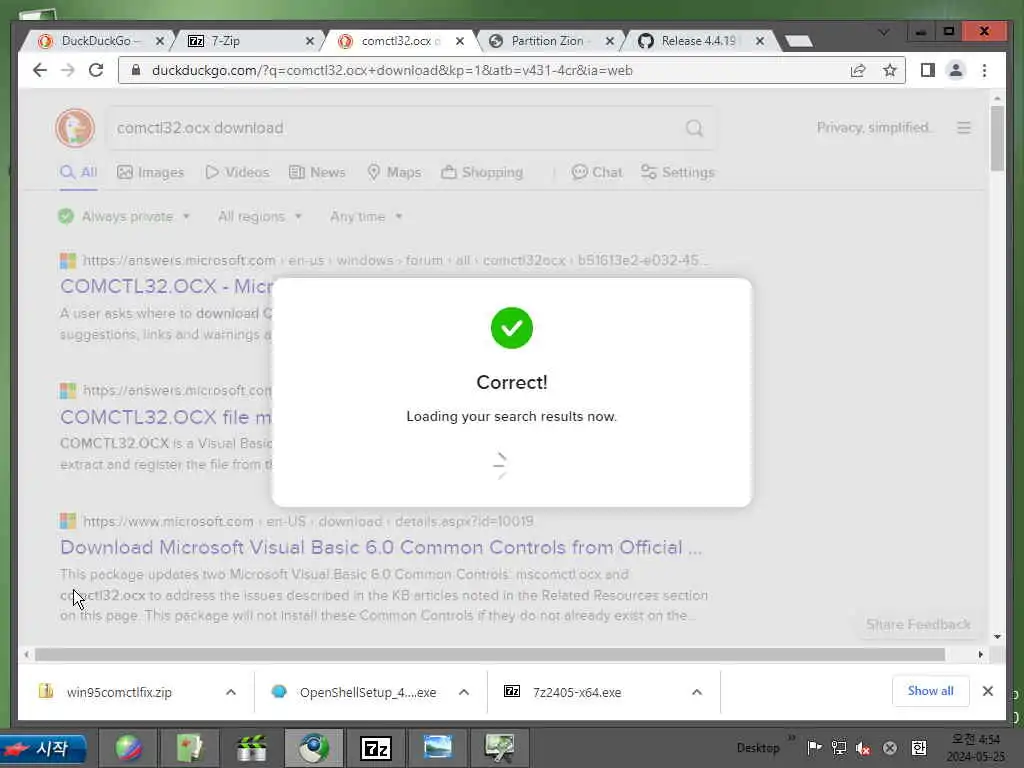Click the muted volume tray icon
This screenshot has height=768, width=1024.
coord(863,748)
